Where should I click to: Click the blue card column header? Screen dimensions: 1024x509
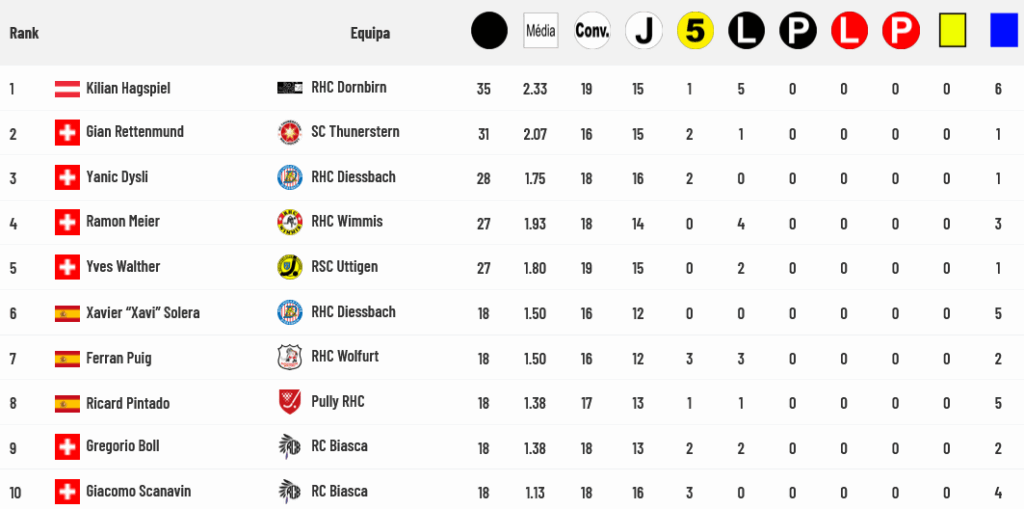(1003, 31)
